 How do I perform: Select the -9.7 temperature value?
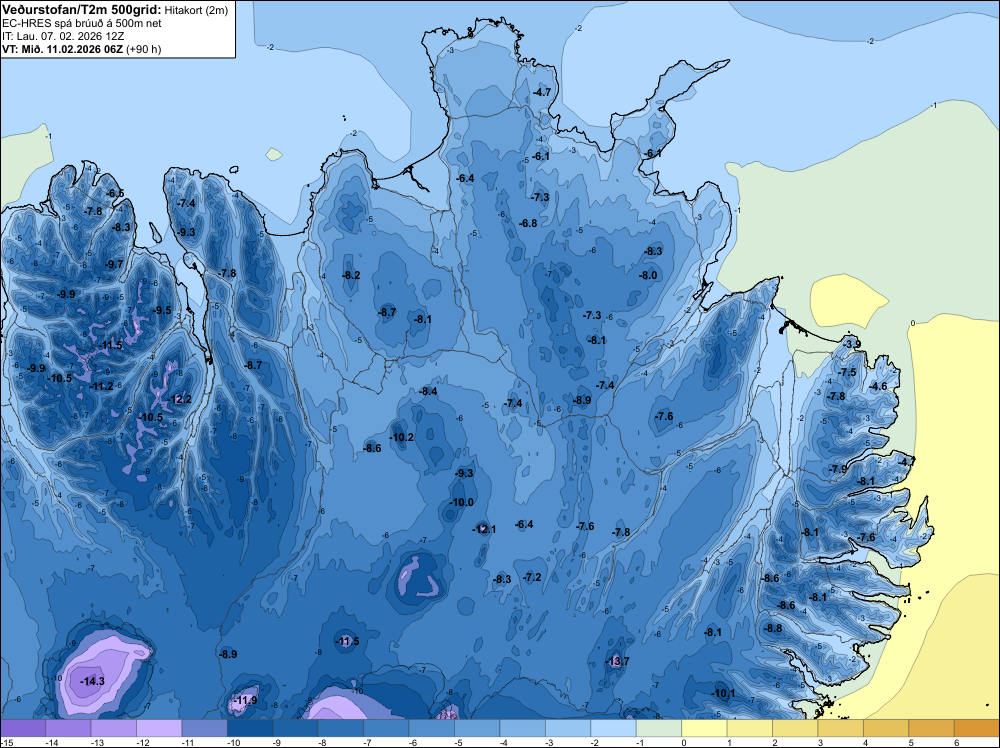[x=114, y=264]
